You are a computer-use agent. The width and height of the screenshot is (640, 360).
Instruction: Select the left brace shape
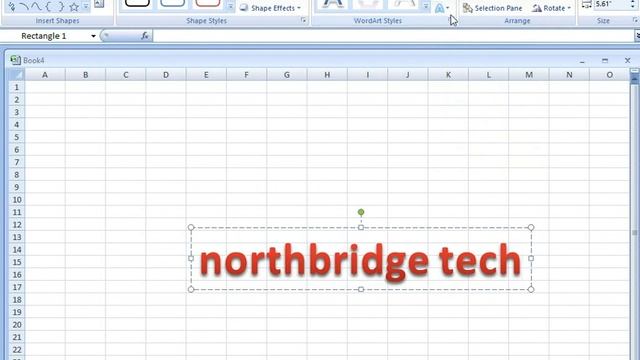[48, 6]
